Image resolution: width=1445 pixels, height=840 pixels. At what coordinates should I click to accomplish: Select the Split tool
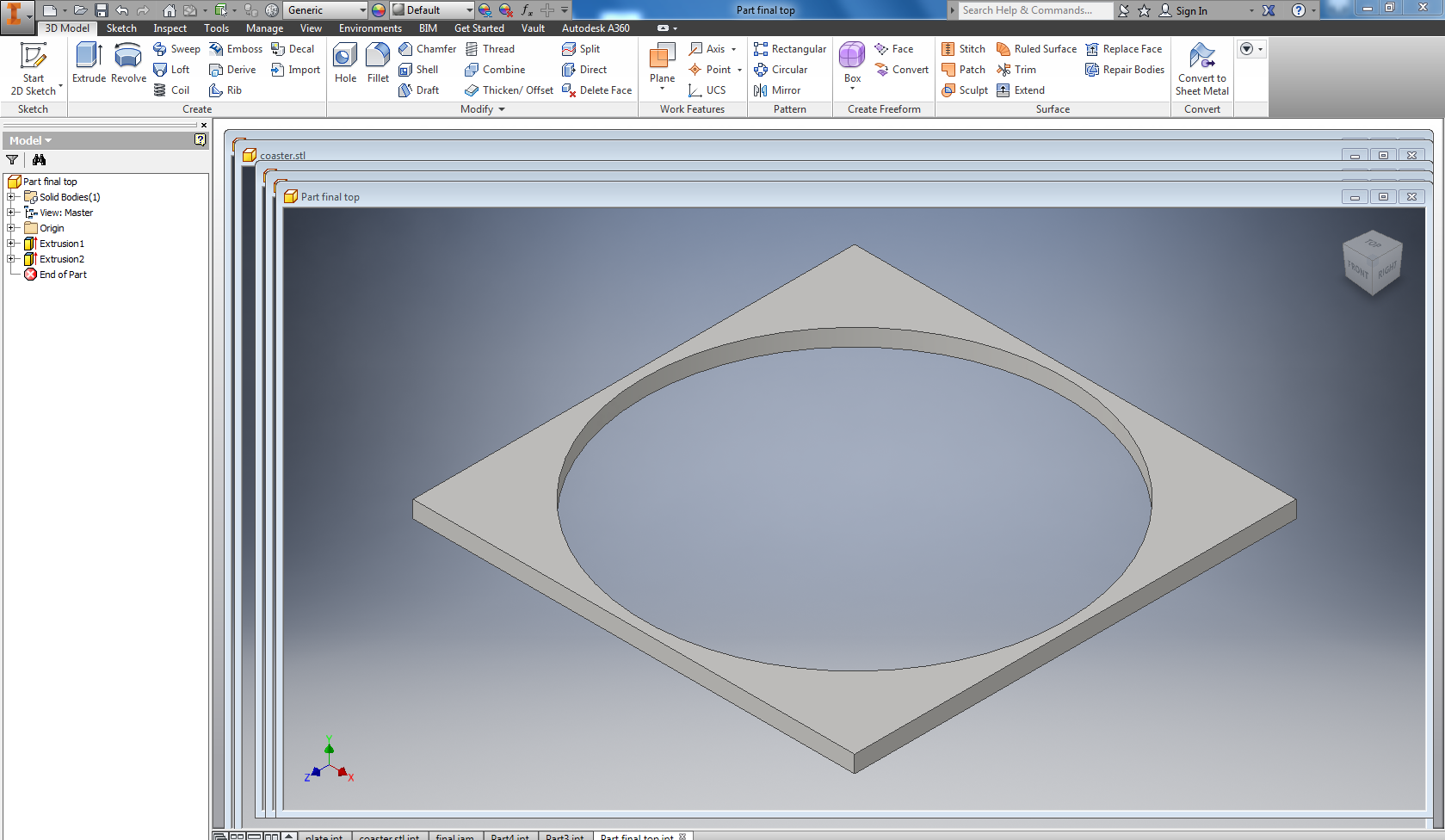click(581, 49)
